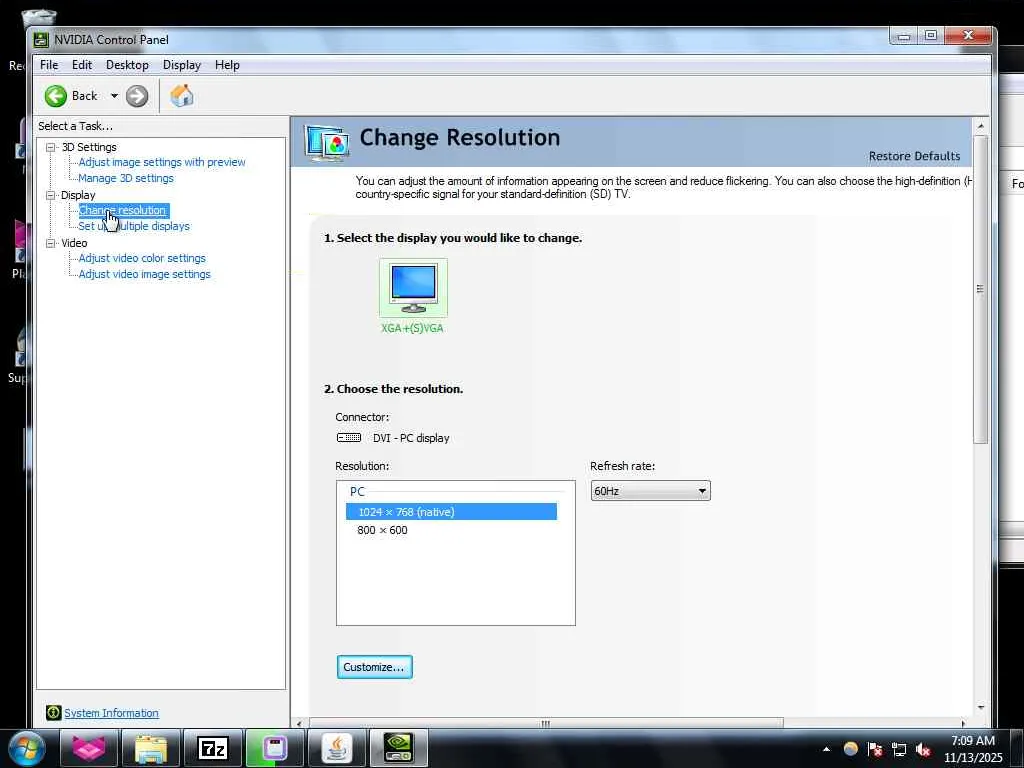Image resolution: width=1024 pixels, height=768 pixels.
Task: Open the Display menu
Action: coord(182,65)
